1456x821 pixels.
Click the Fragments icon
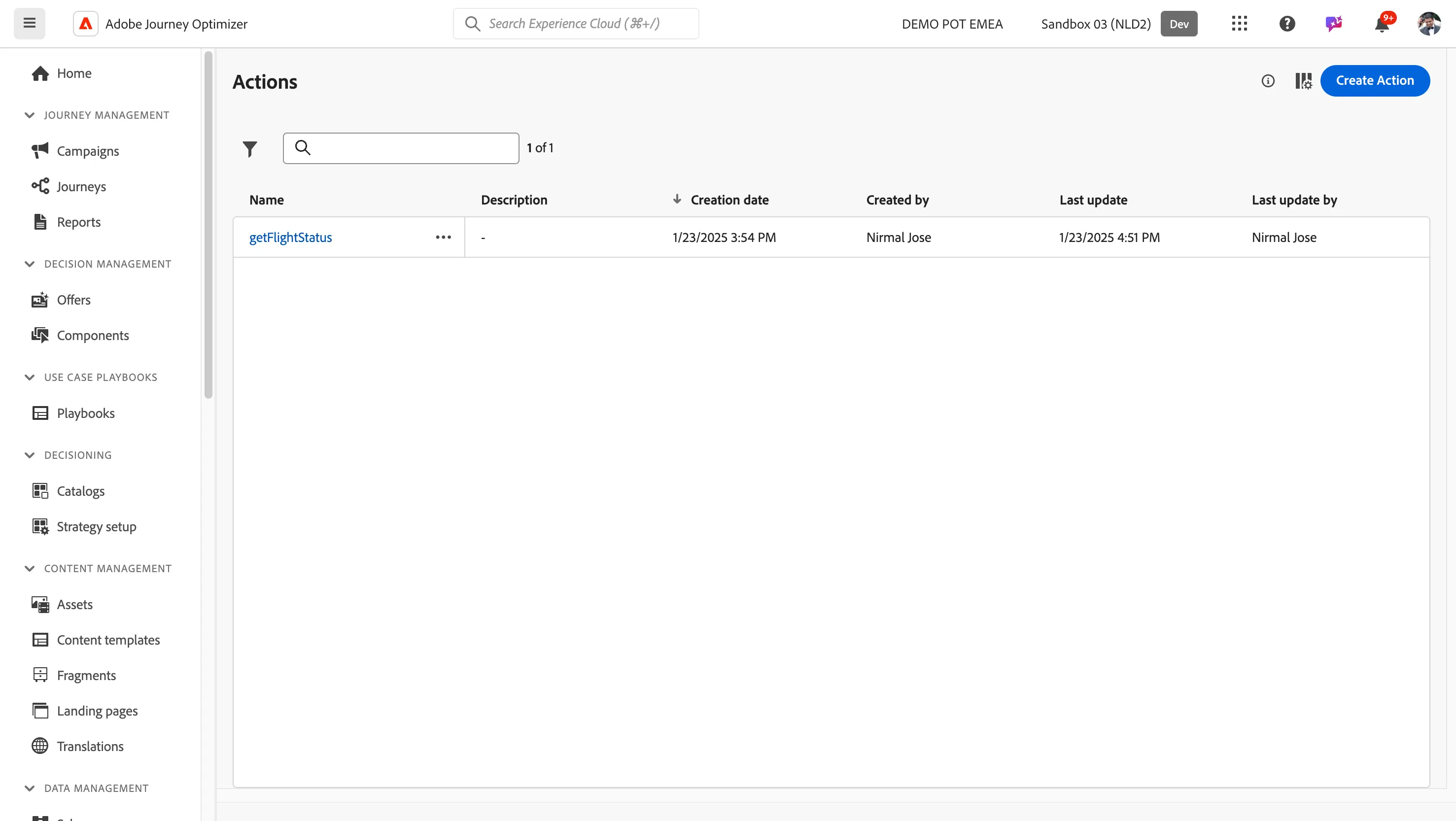click(40, 675)
